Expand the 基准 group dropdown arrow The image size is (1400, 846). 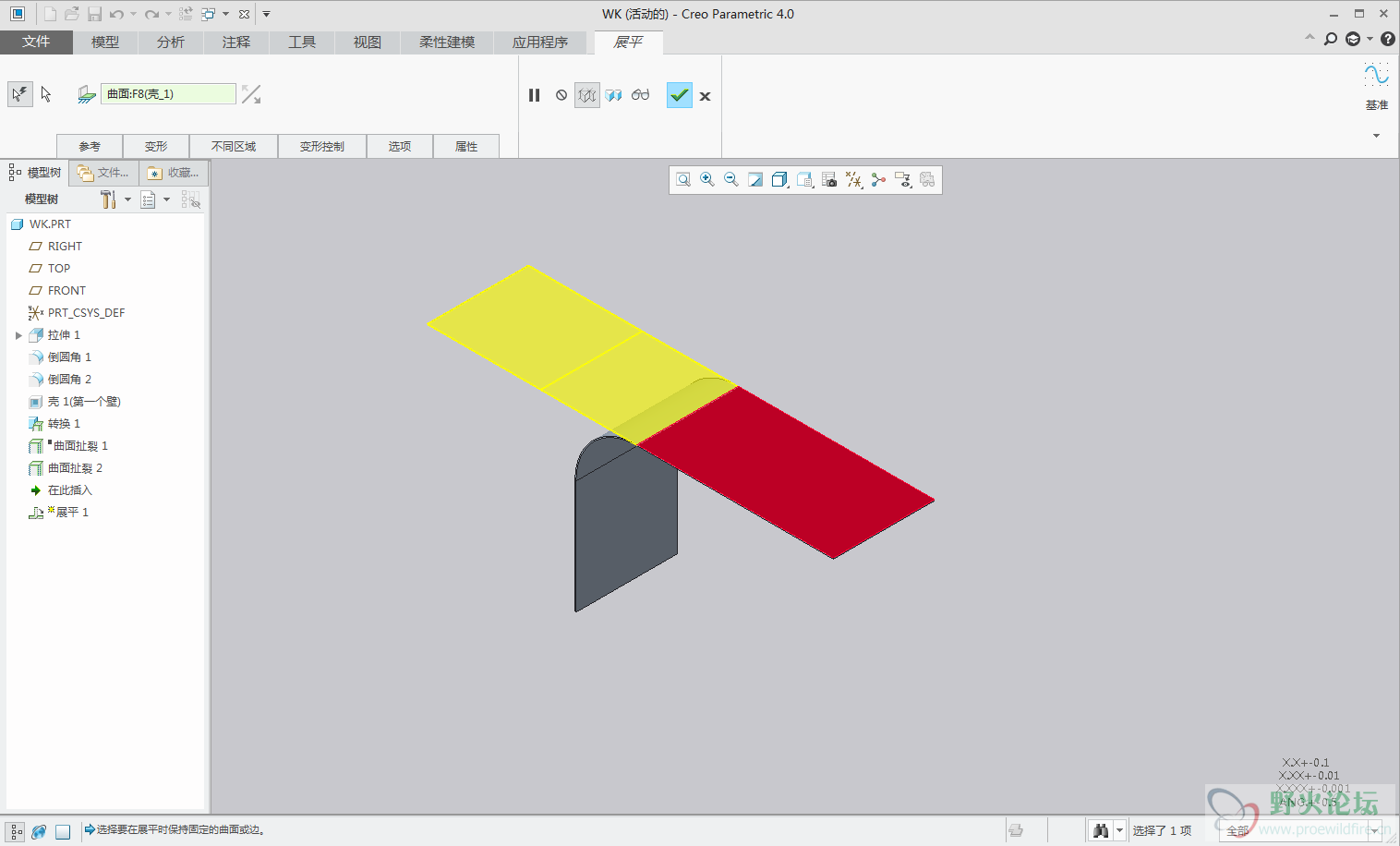[x=1376, y=136]
